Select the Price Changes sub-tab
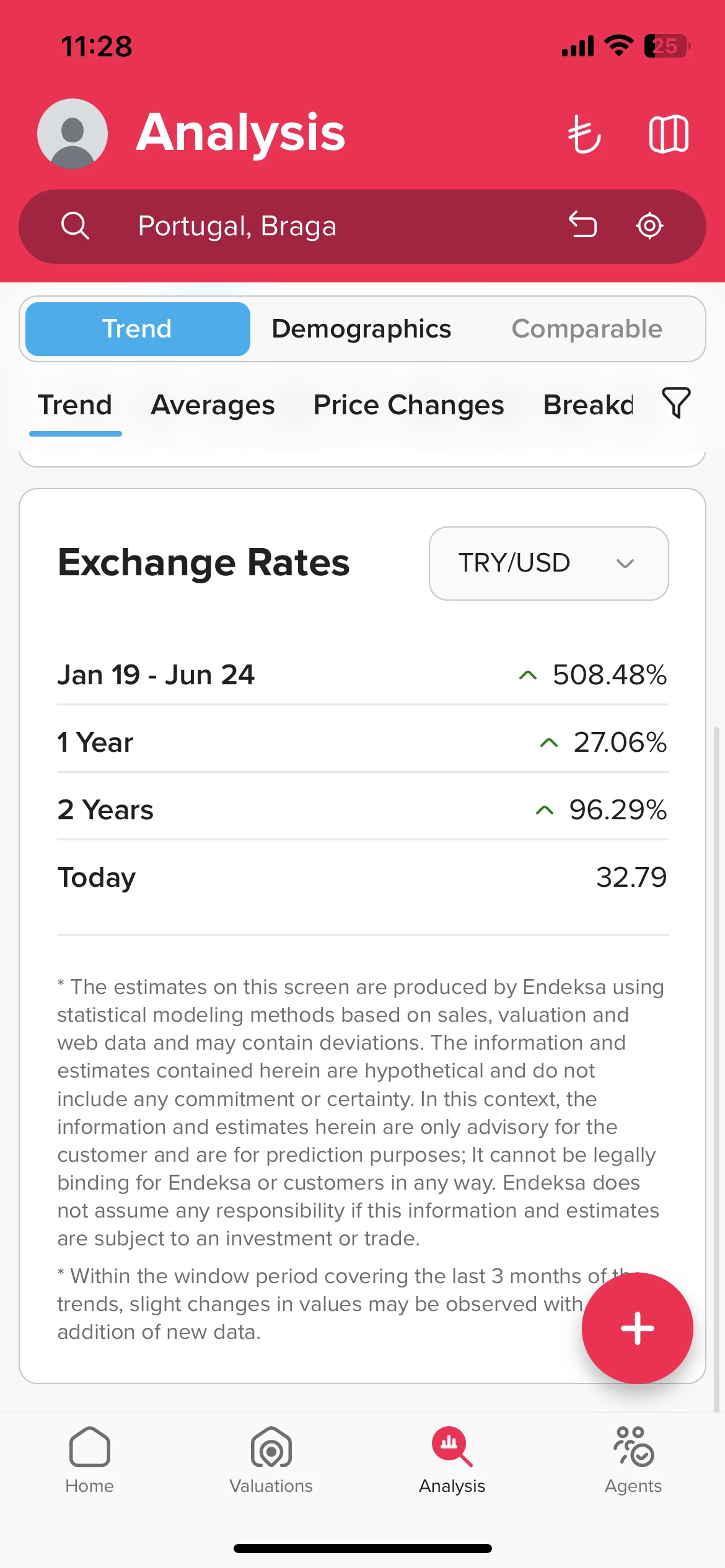 click(x=408, y=406)
